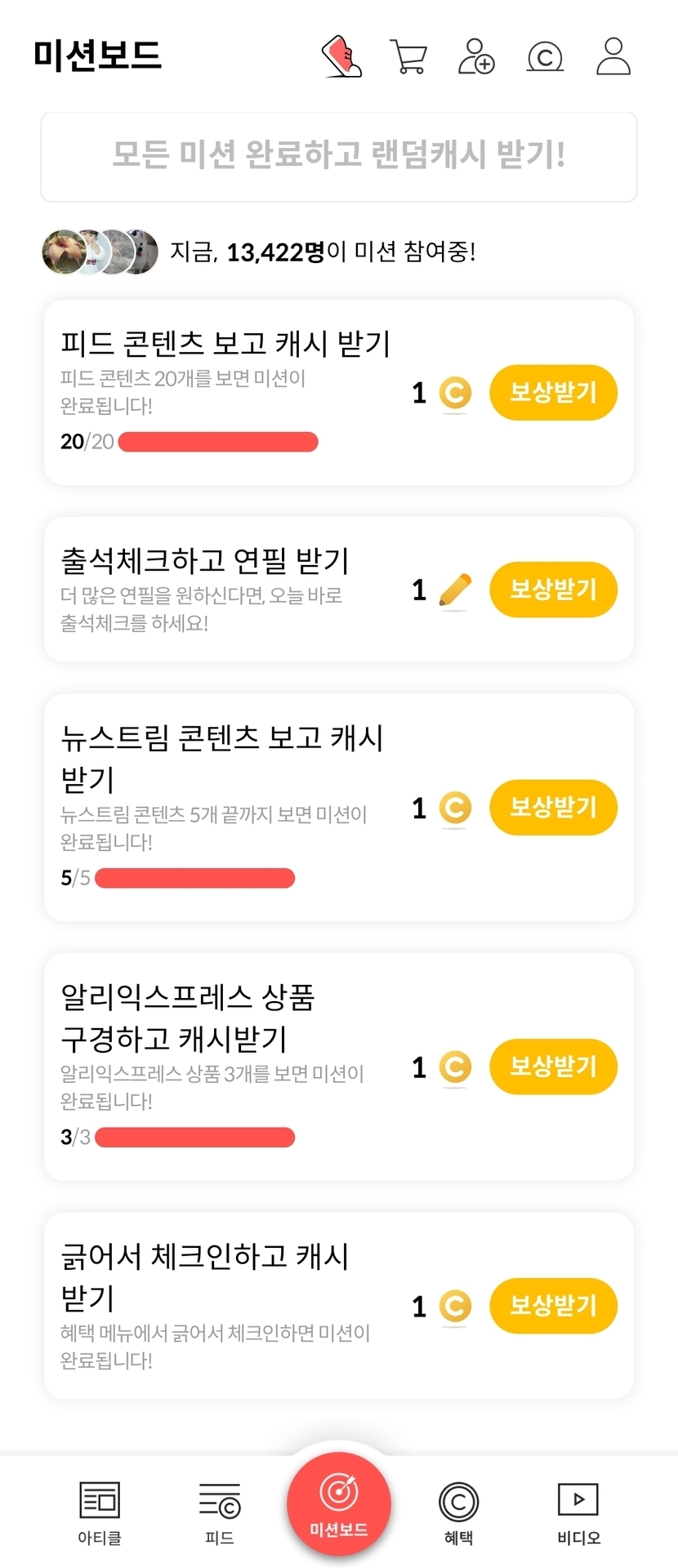Switch to the 아티클 tab

pos(99,1513)
